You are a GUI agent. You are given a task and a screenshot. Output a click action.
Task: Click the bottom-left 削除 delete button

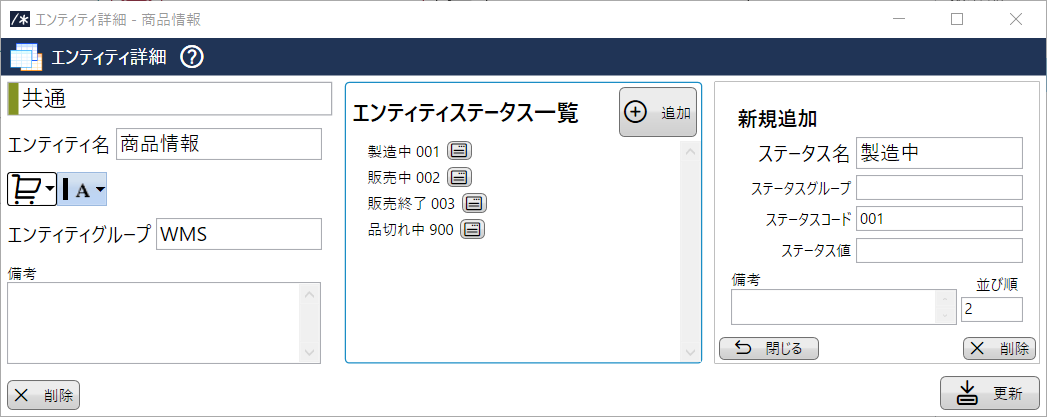pyautogui.click(x=43, y=395)
